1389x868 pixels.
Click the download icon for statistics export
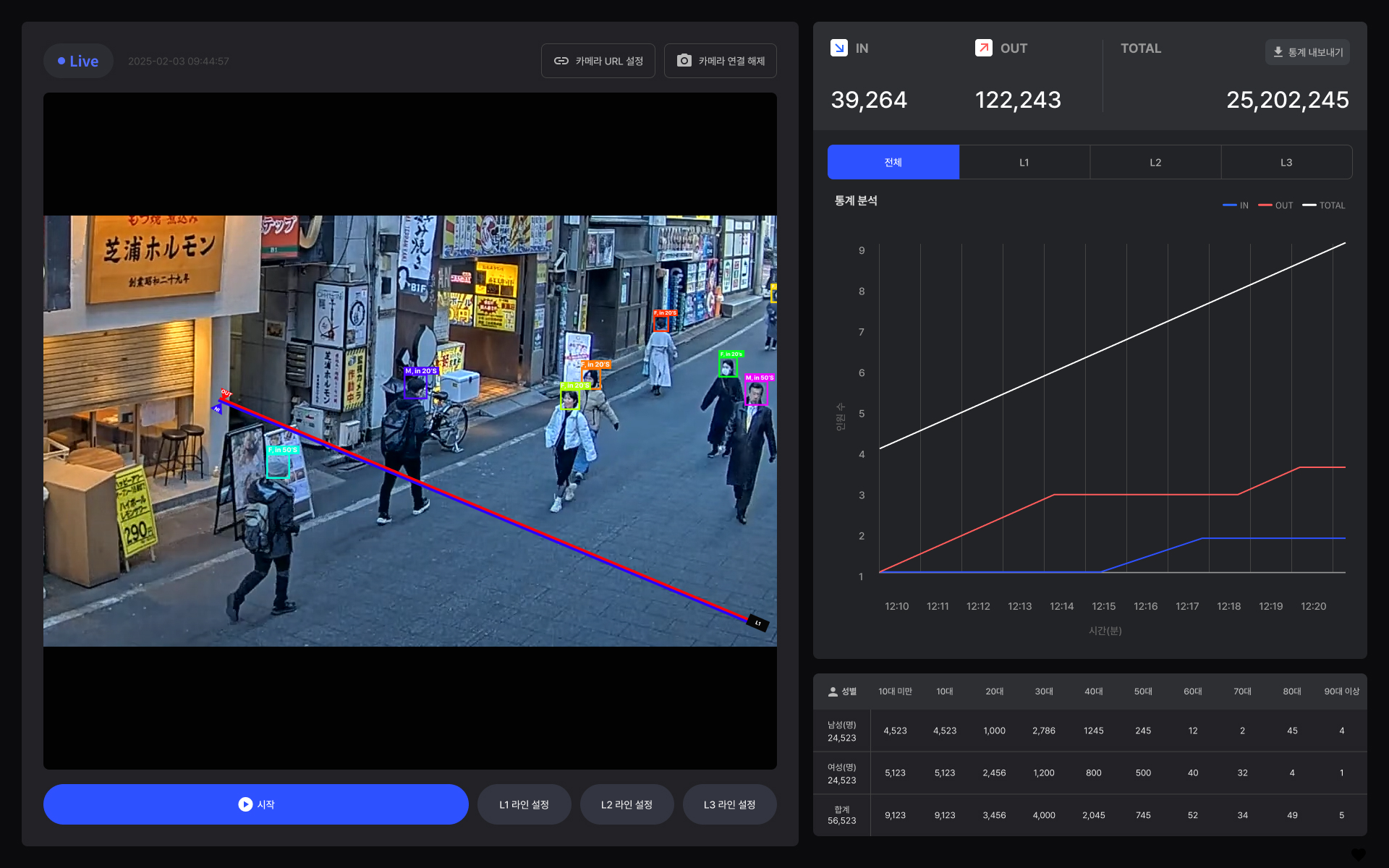(x=1278, y=52)
